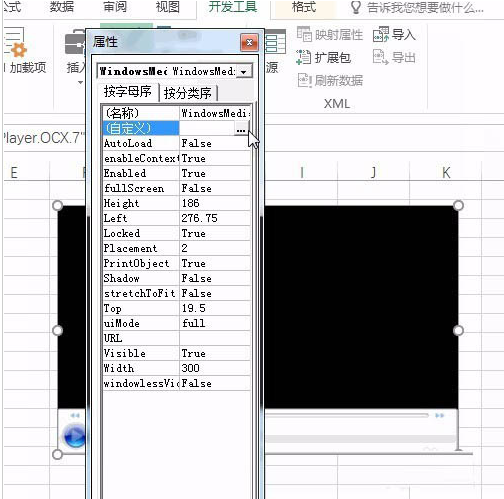504x499 pixels.
Task: Click the Map Properties label
Action: (x=339, y=35)
